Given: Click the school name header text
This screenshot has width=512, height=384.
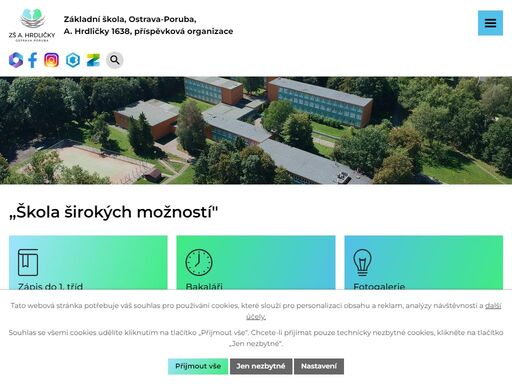Looking at the screenshot, I should click(148, 25).
